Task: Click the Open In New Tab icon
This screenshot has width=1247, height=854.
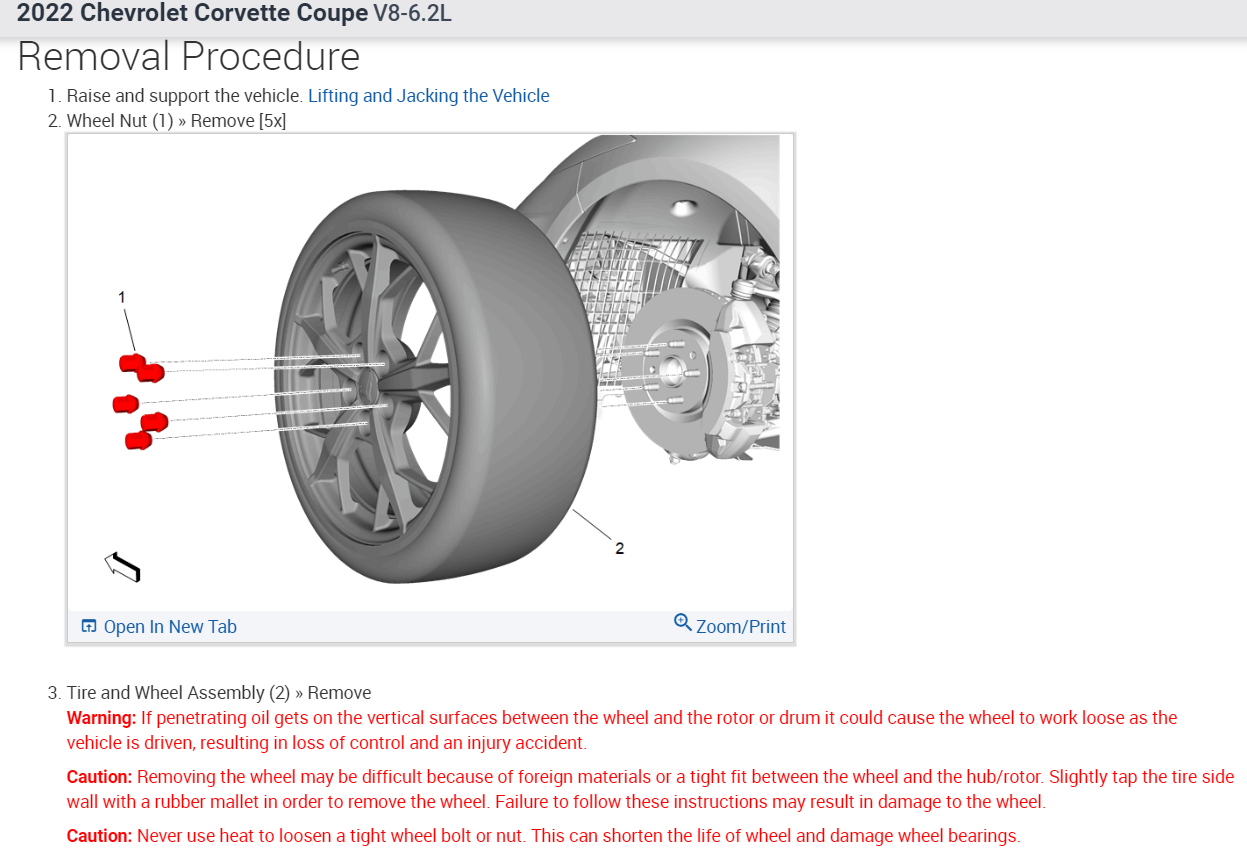Action: [x=89, y=627]
